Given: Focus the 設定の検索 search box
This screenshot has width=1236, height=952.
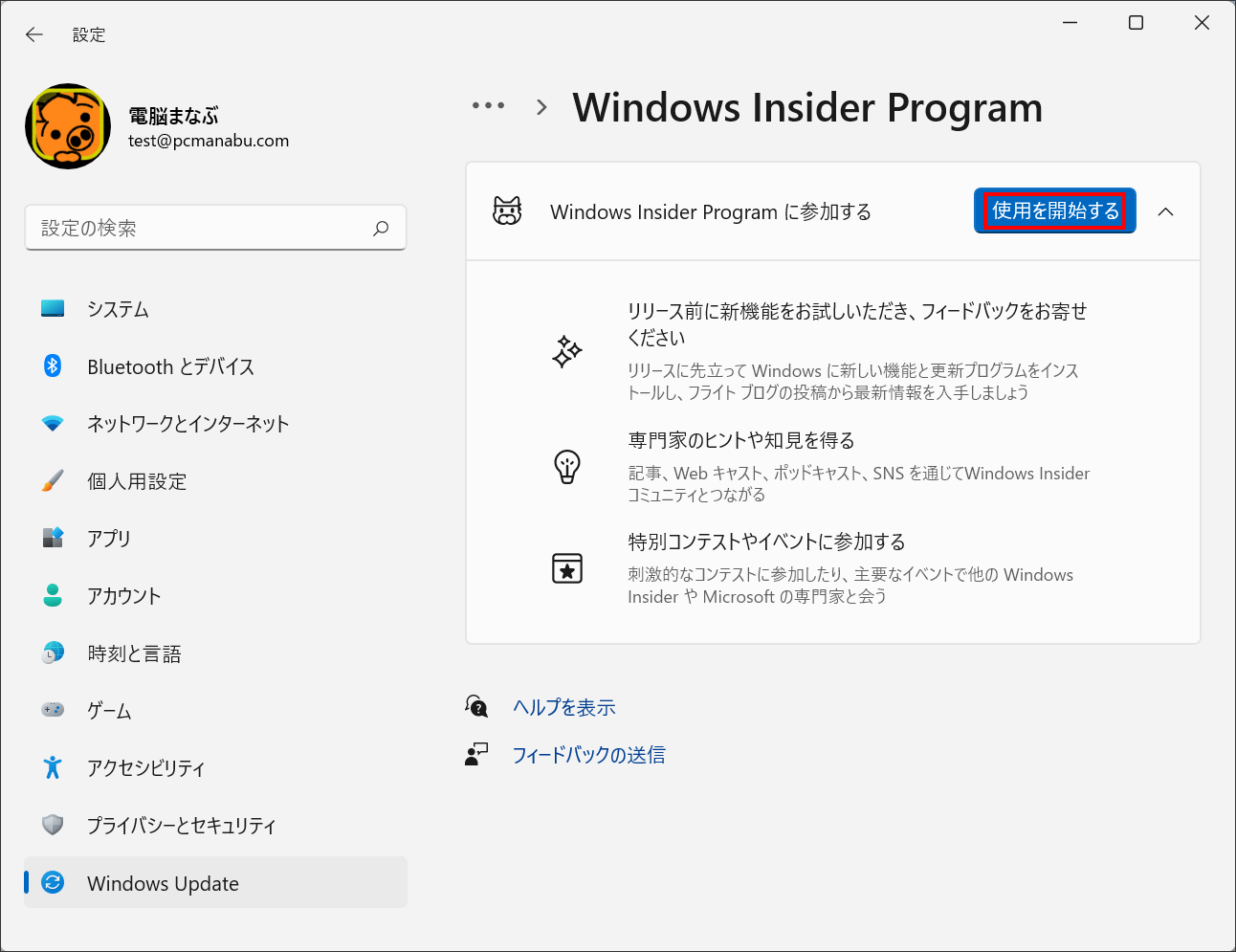Looking at the screenshot, I should [215, 228].
